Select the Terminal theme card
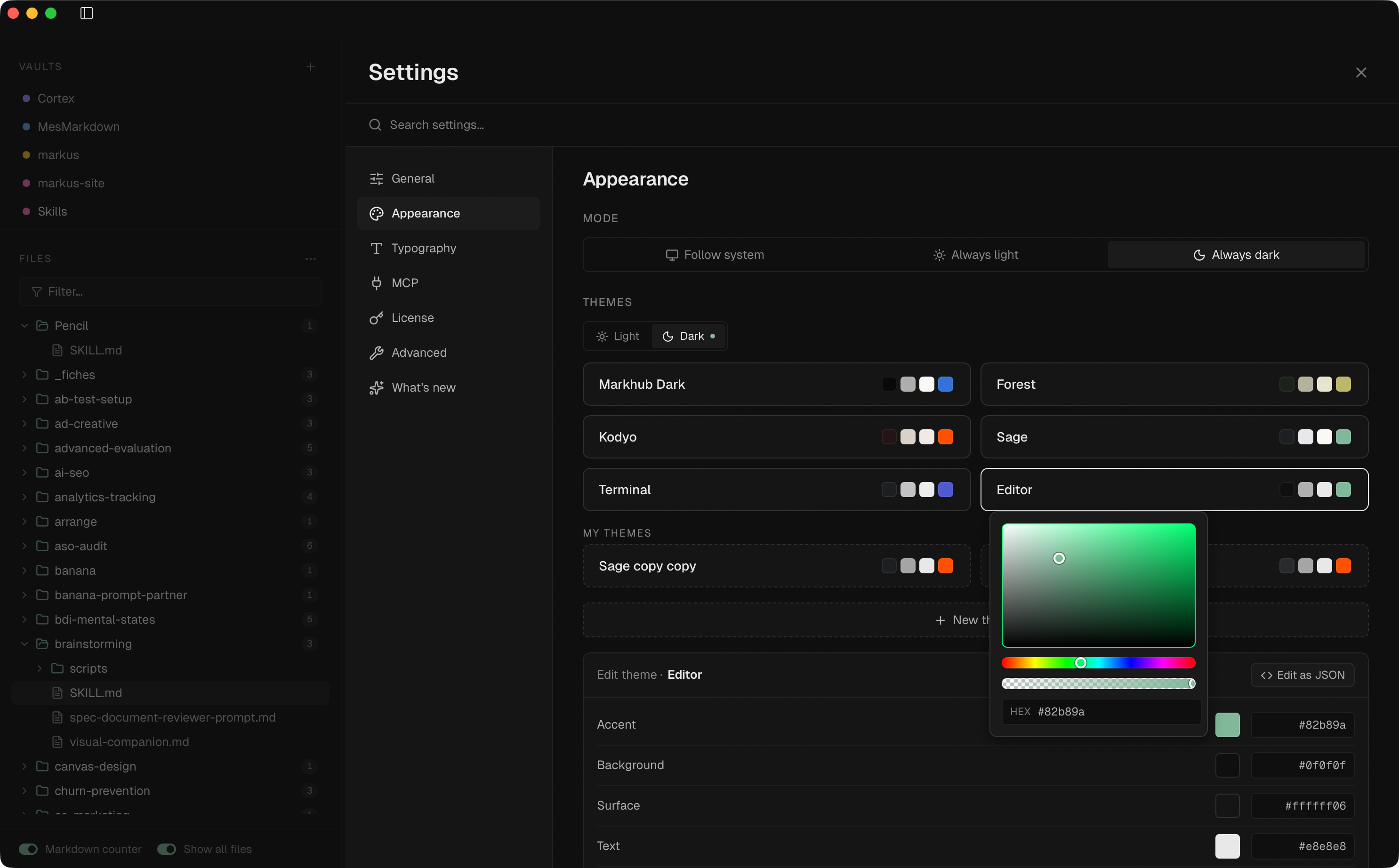 (776, 490)
